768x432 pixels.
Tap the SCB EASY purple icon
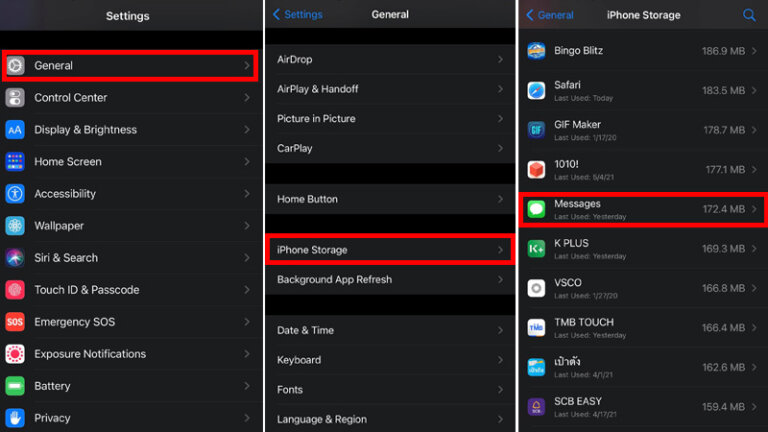[536, 407]
